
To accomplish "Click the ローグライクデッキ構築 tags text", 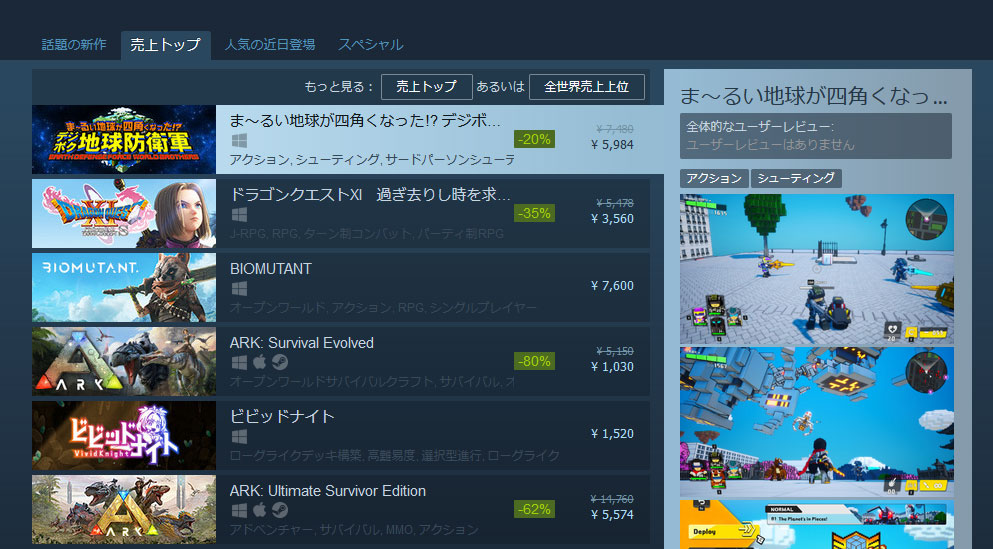I will pyautogui.click(x=395, y=456).
